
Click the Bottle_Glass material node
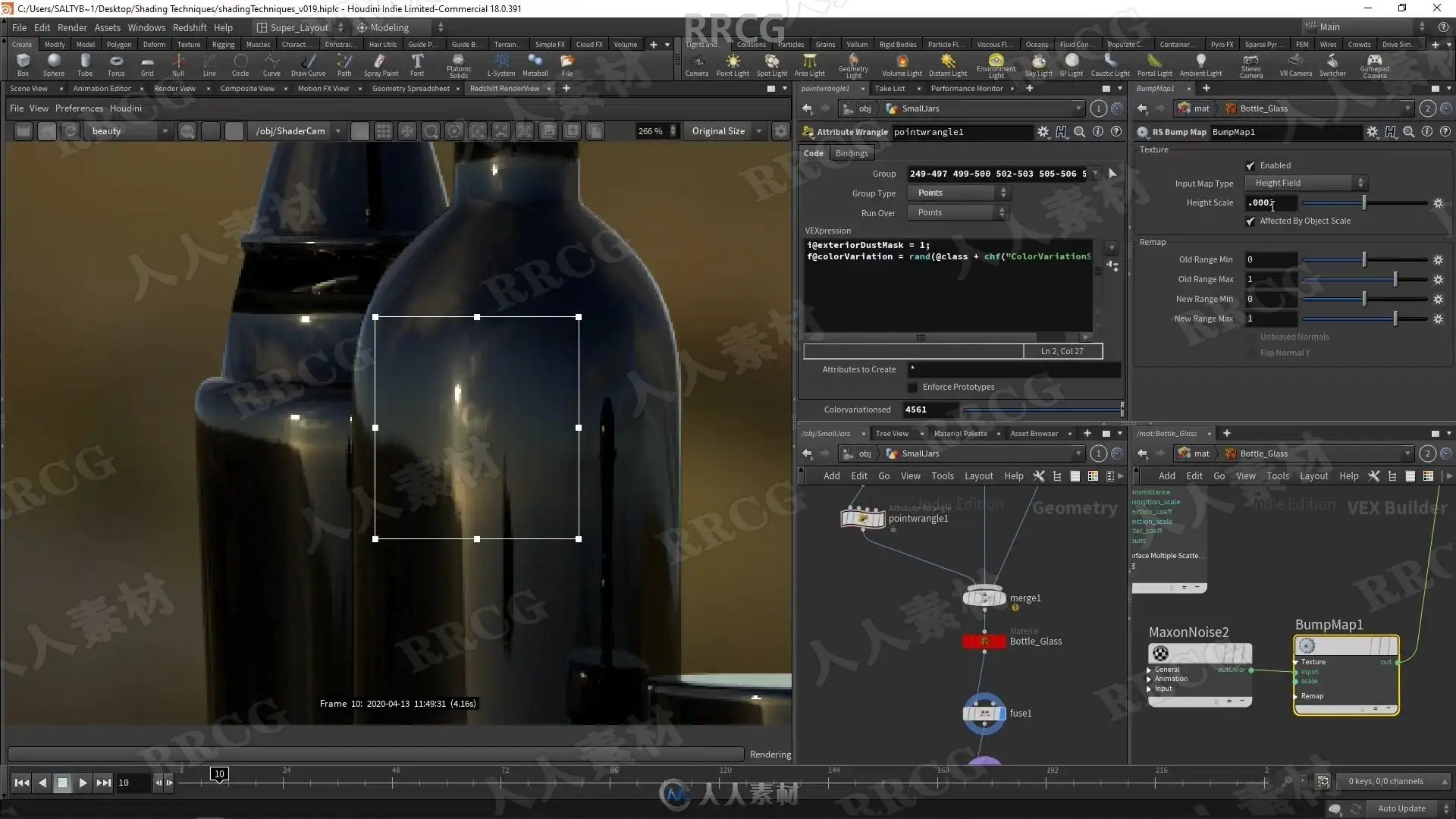click(x=984, y=642)
